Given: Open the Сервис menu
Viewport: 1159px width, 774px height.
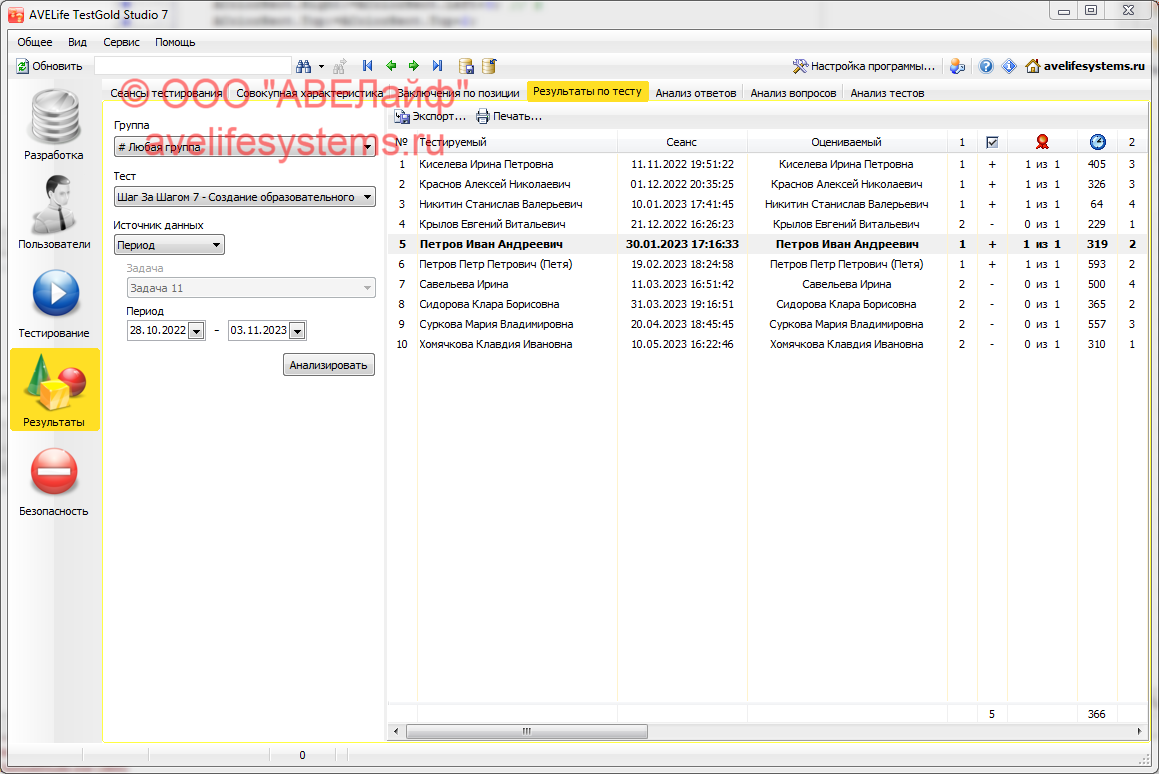Looking at the screenshot, I should (x=121, y=42).
